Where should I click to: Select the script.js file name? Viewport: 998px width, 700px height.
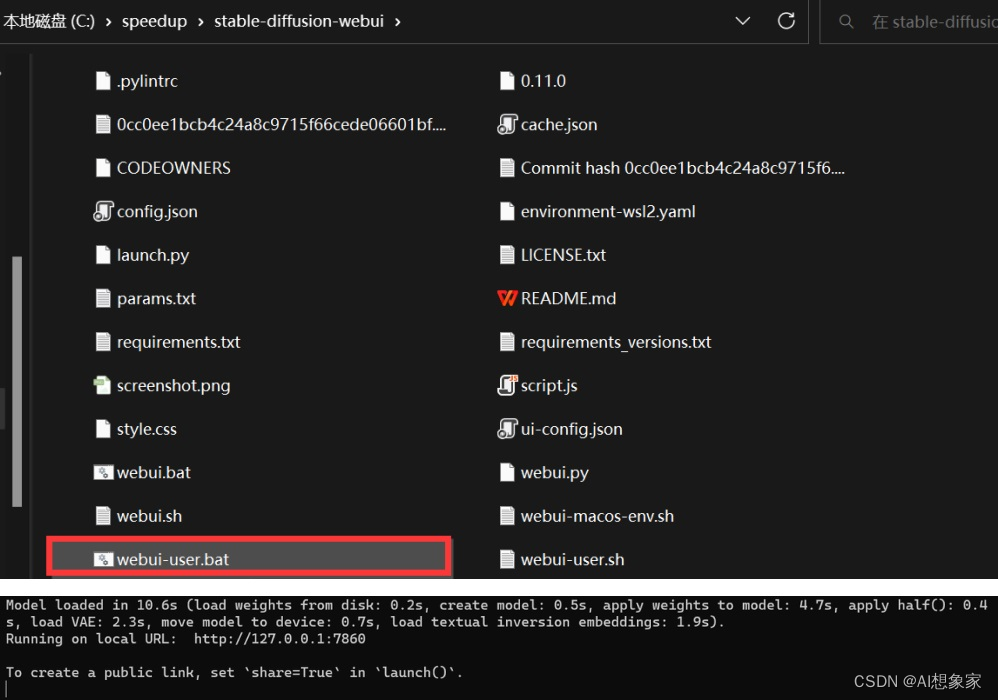tap(549, 385)
